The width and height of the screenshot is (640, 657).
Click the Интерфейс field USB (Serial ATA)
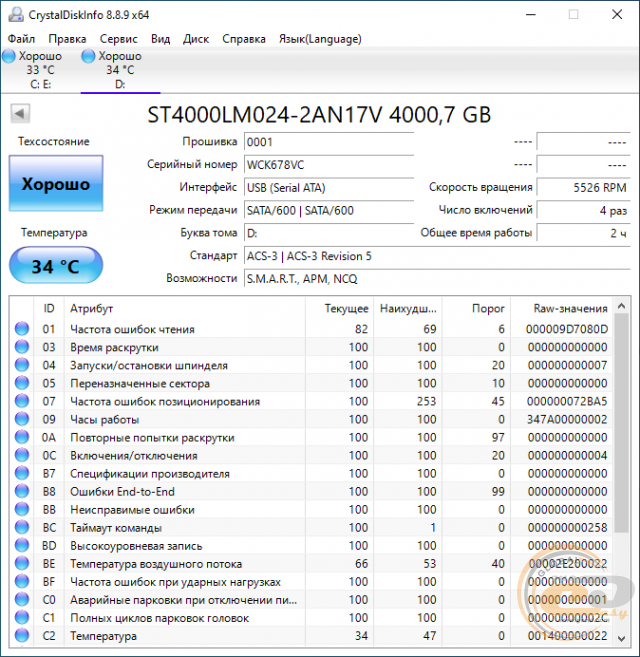(329, 187)
